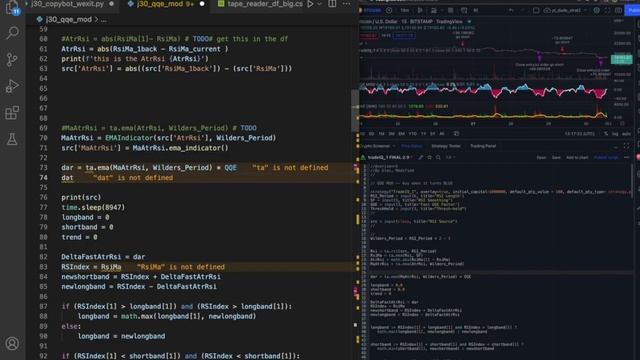
Task: Click Add to chart in Pine Editor
Action: click(x=577, y=158)
